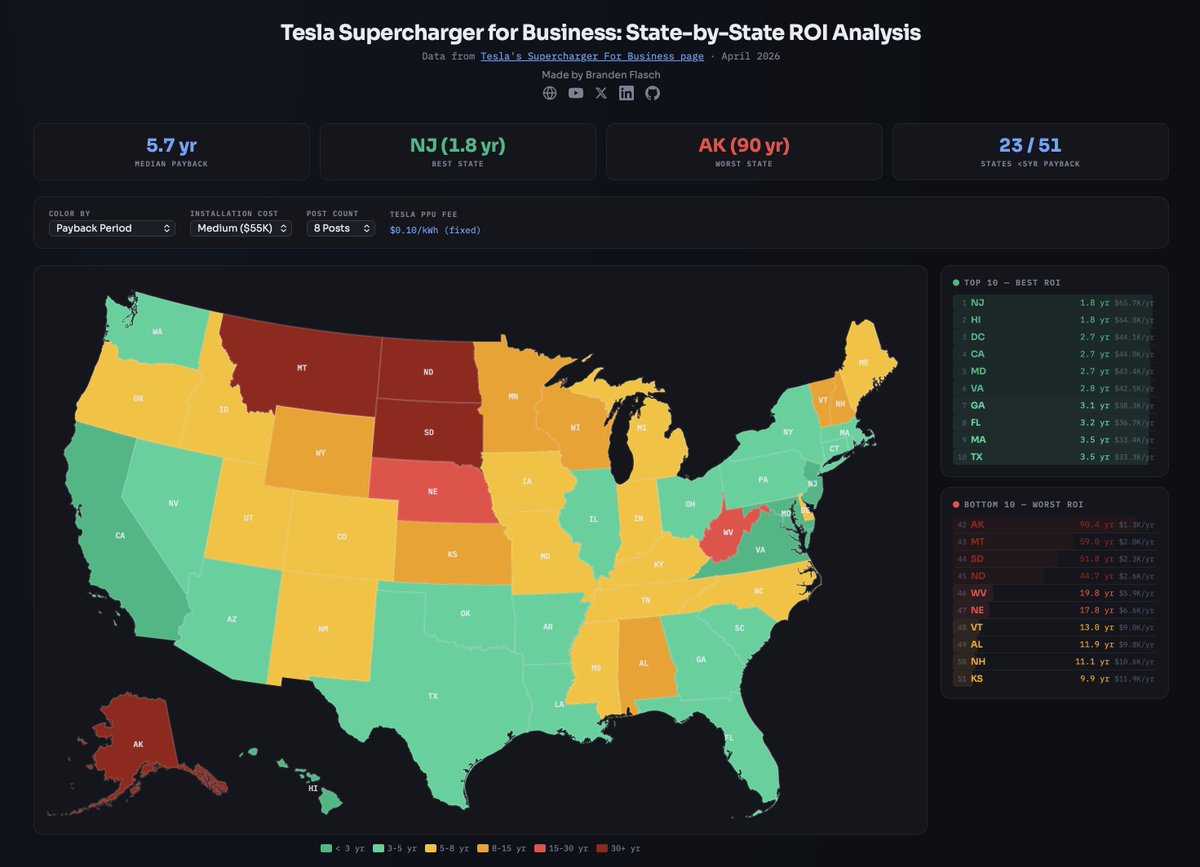Click Texas on the map
The height and width of the screenshot is (867, 1200).
tap(433, 695)
